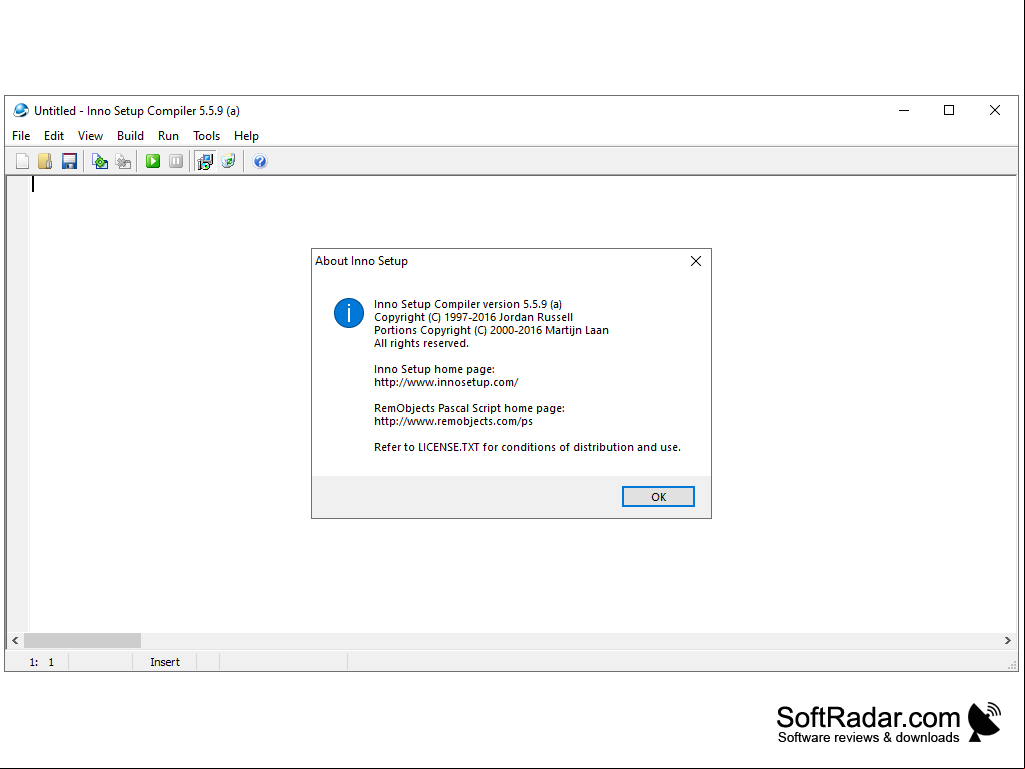Click the Stop Compile toolbar icon

(124, 161)
